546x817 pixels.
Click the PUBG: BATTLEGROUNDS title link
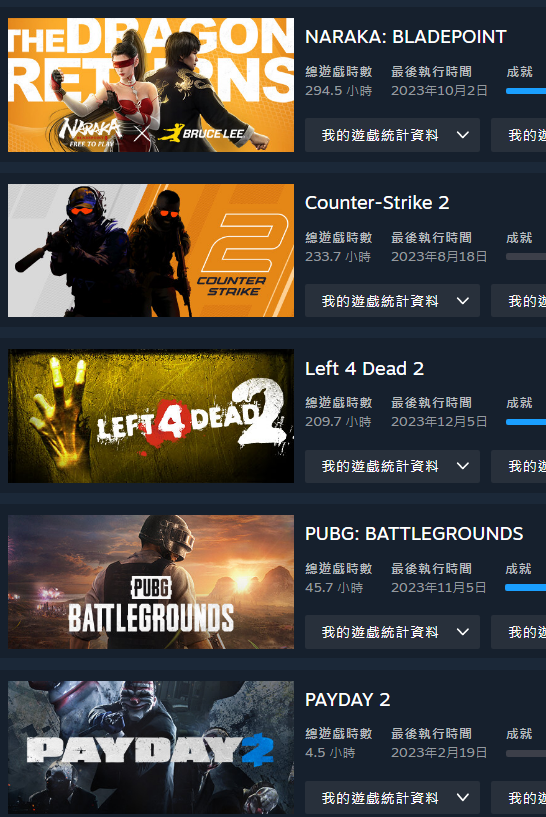[x=414, y=534]
